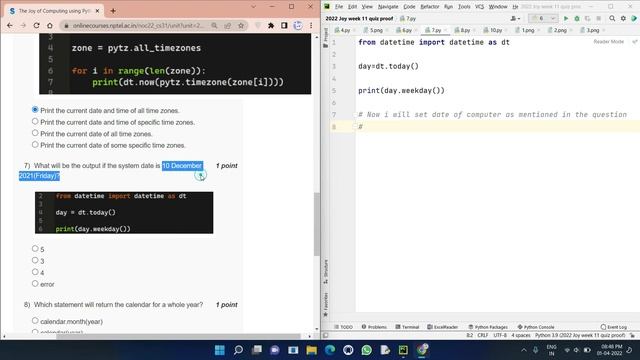This screenshot has width=640, height=360.
Task: Switch to the 8.py editor tab
Action: pos(464,30)
